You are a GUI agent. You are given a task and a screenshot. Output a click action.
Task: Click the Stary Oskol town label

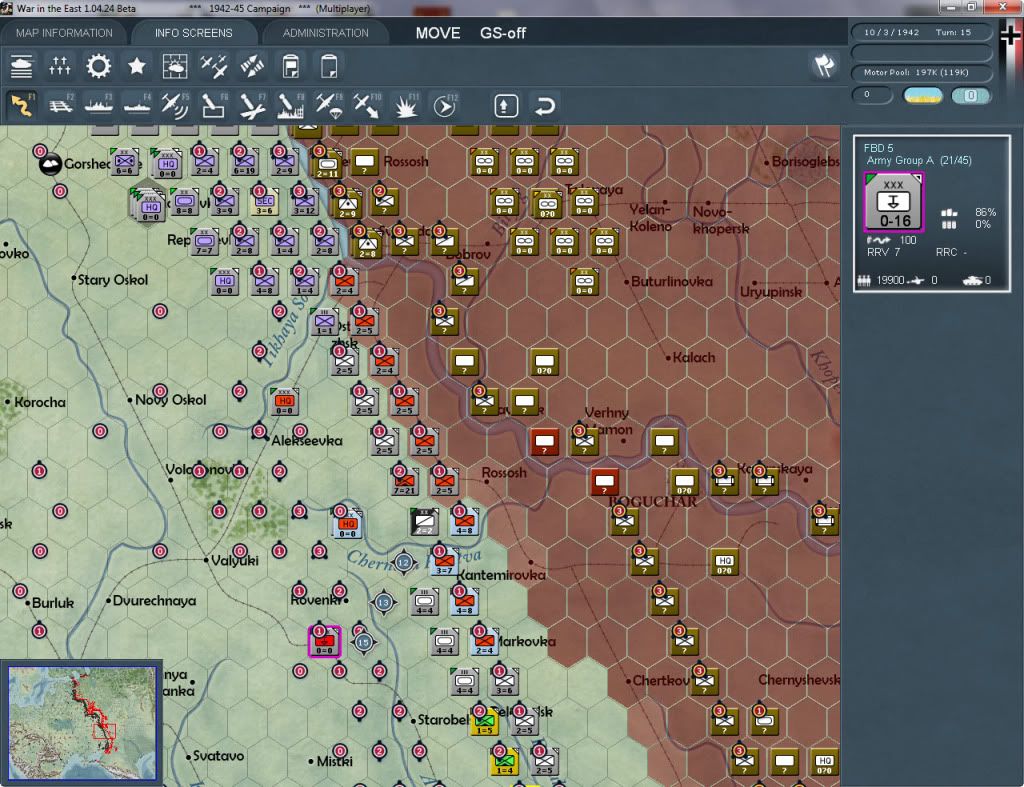(112, 280)
